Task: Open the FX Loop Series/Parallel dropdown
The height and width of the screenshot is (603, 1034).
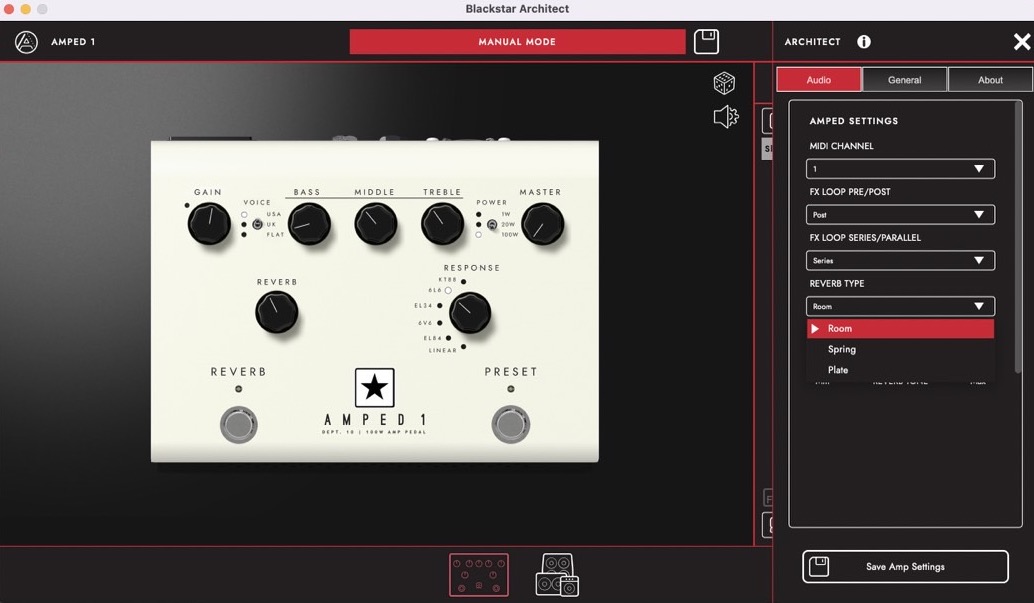Action: (x=900, y=261)
